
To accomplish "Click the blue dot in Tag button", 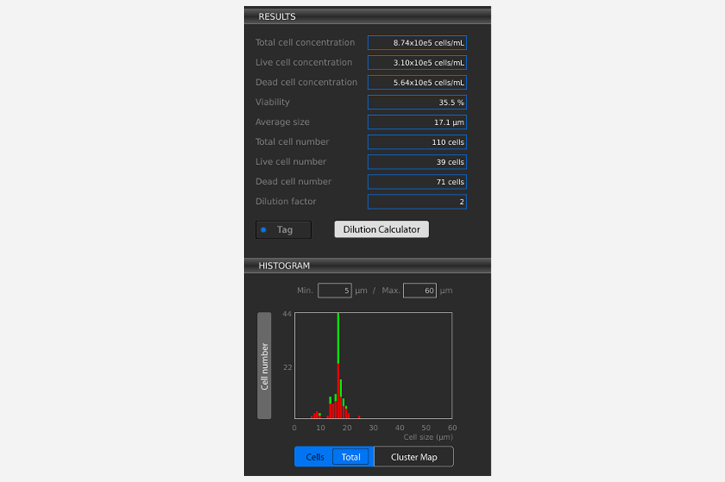I will coord(264,229).
